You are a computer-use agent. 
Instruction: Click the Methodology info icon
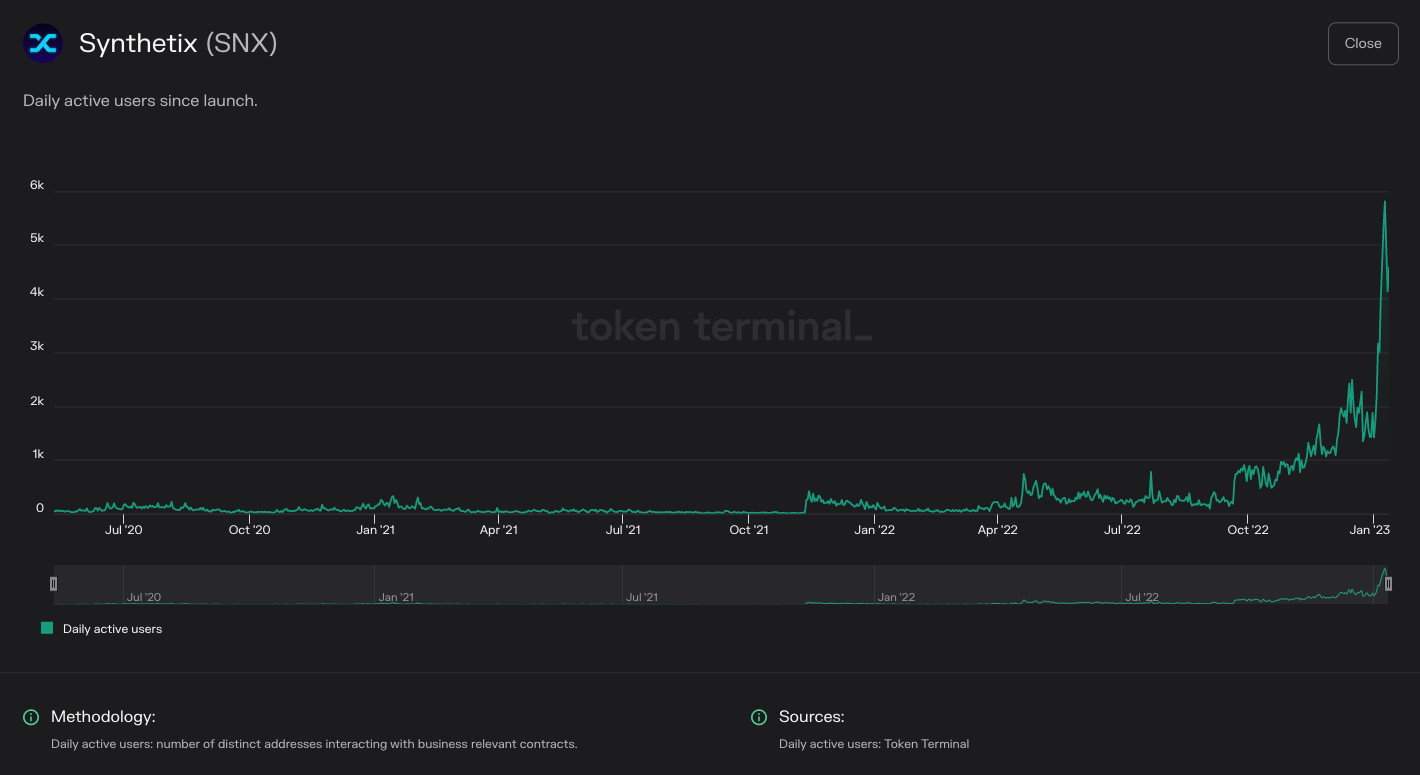(x=30, y=717)
